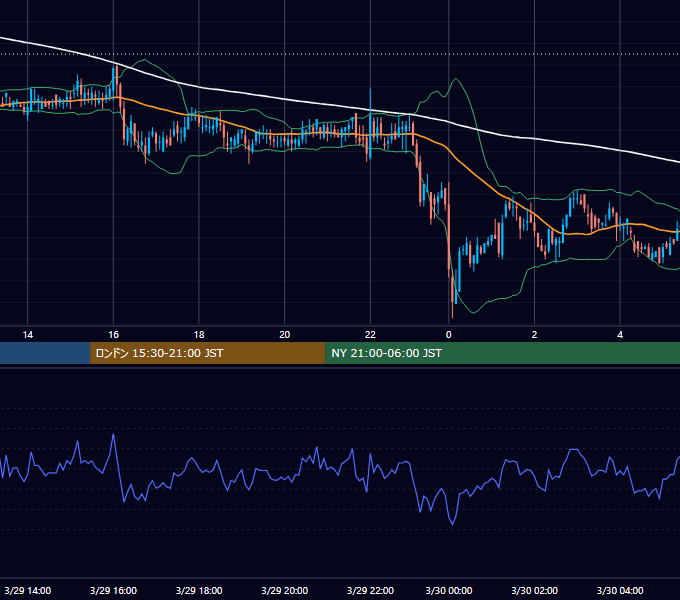Click the 3/30 02:00 date label
The height and width of the screenshot is (600, 680).
click(x=534, y=590)
